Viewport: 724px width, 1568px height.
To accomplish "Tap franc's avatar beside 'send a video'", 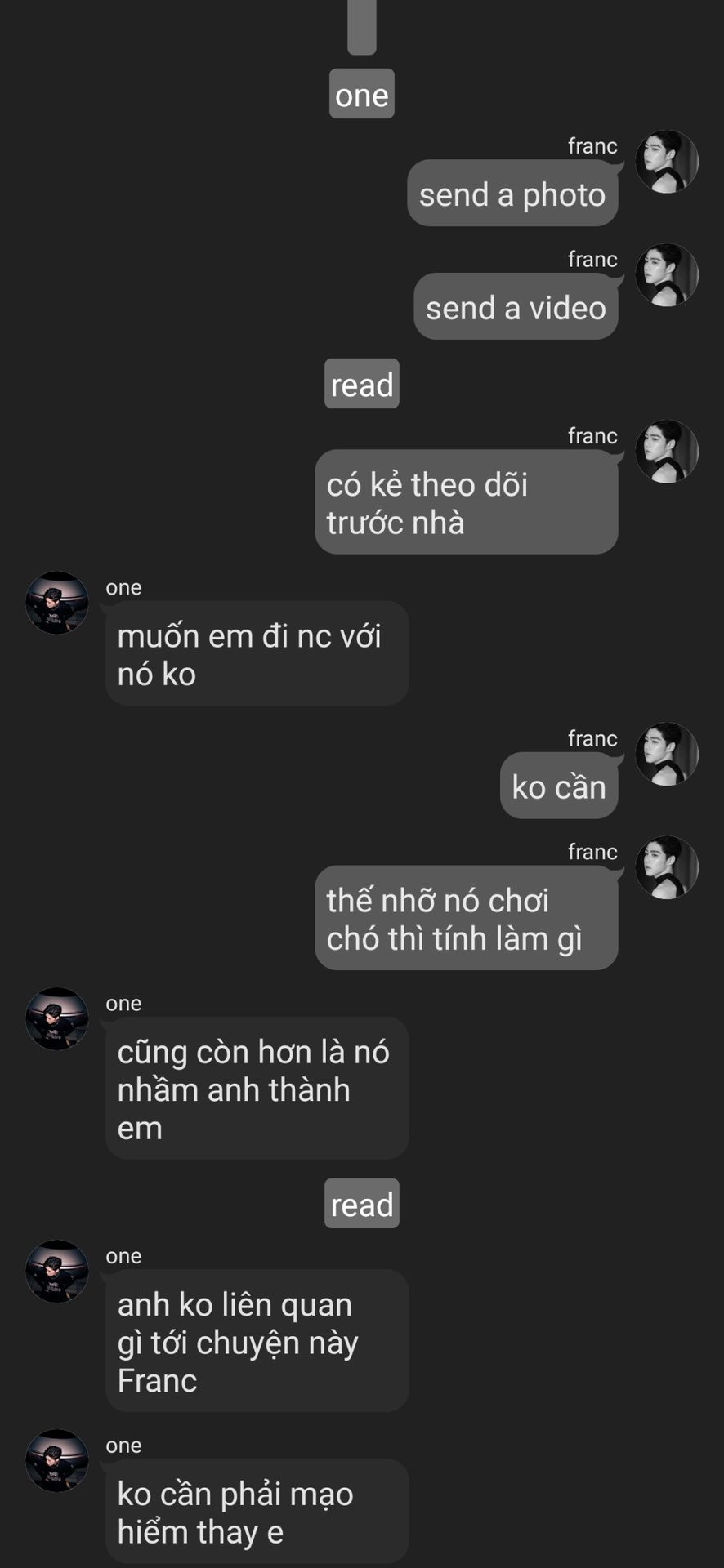I will click(x=667, y=275).
